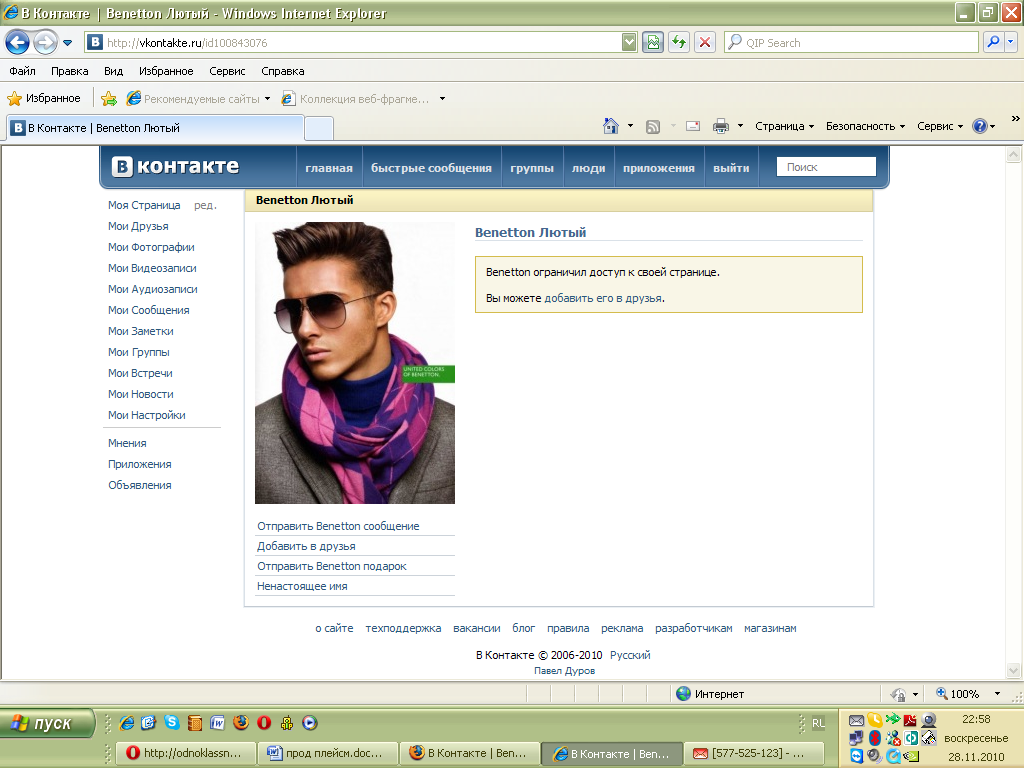Viewport: 1024px width, 768px height.
Task: Click Отправить Benetton сообщение
Action: (x=338, y=526)
